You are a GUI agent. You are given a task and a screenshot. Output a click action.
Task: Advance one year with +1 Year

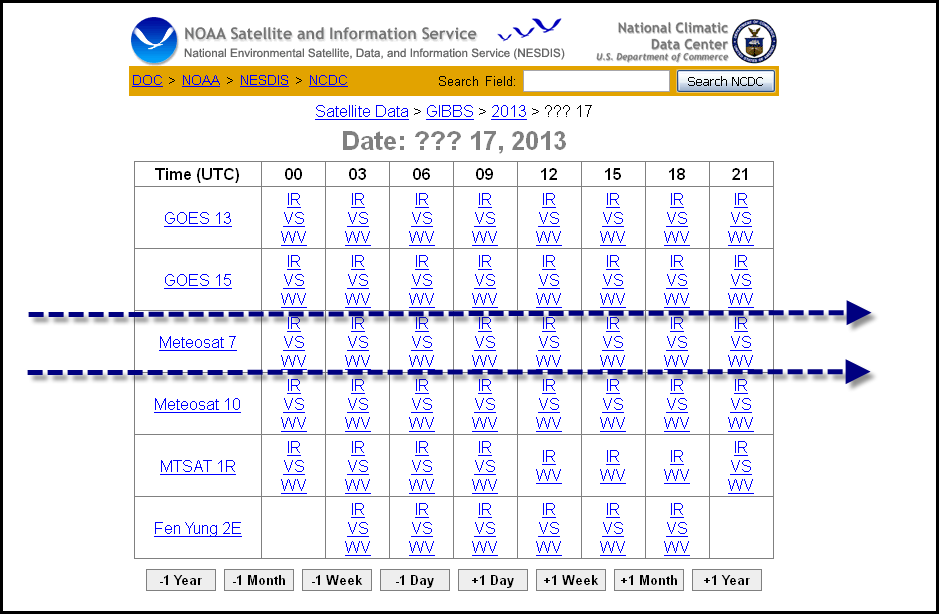[727, 580]
